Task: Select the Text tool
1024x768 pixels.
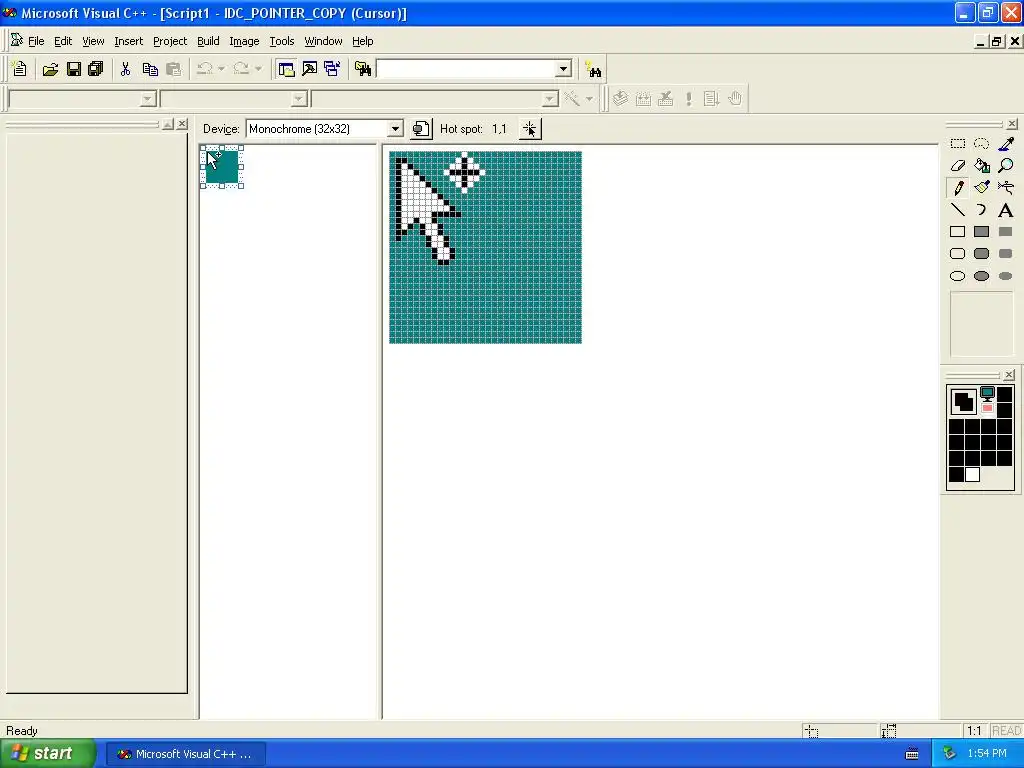Action: click(1006, 210)
